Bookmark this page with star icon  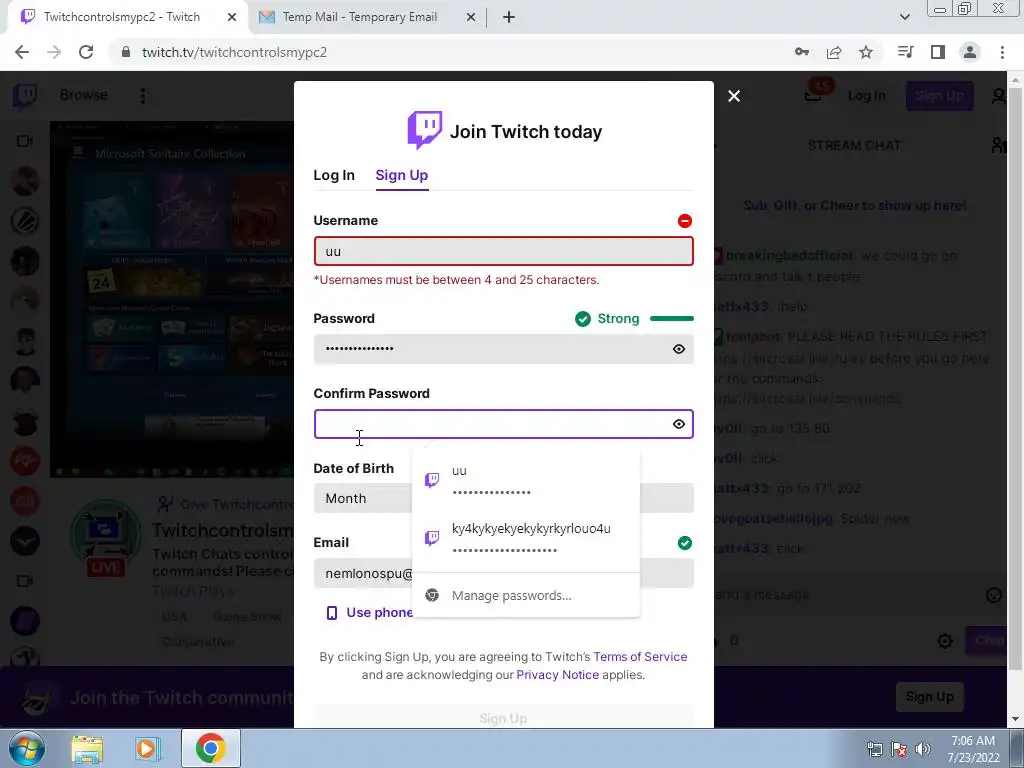(866, 52)
